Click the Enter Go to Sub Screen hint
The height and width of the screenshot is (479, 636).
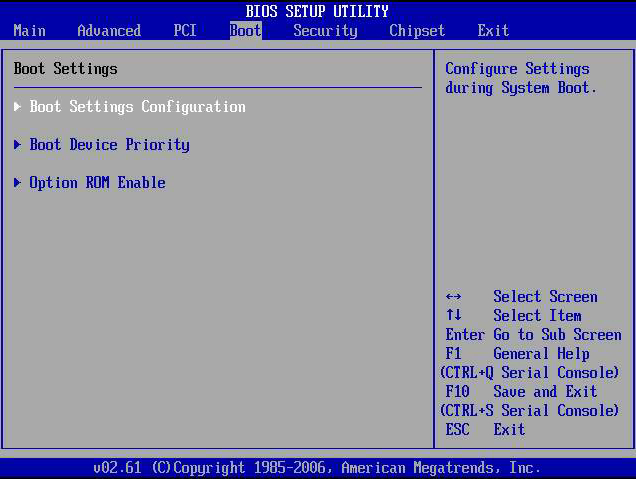point(533,335)
